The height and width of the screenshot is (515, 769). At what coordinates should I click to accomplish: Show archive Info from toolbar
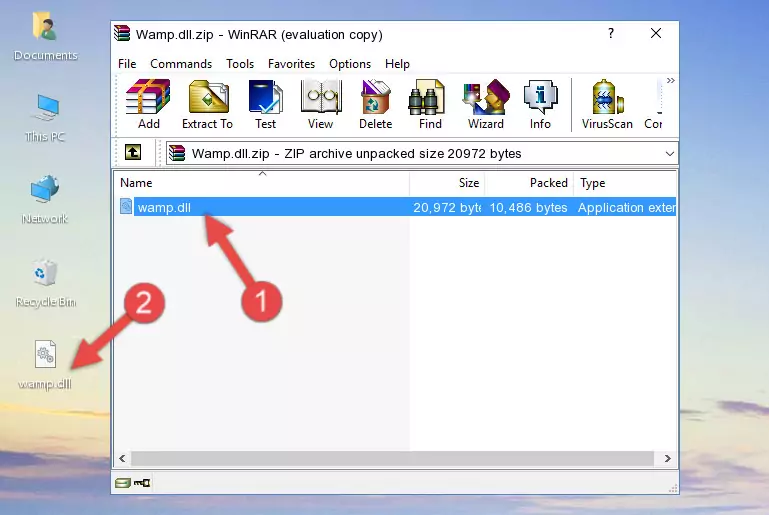[540, 104]
